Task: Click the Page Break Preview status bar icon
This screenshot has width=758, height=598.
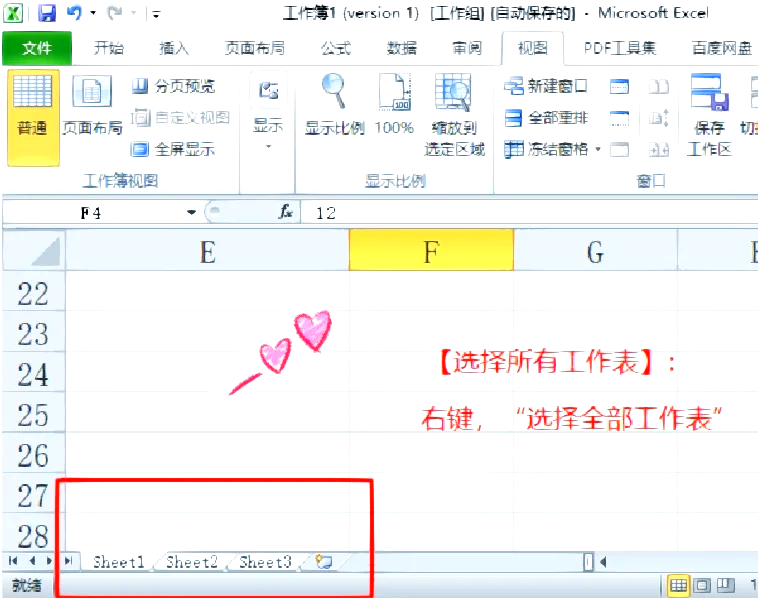Action: 725,586
